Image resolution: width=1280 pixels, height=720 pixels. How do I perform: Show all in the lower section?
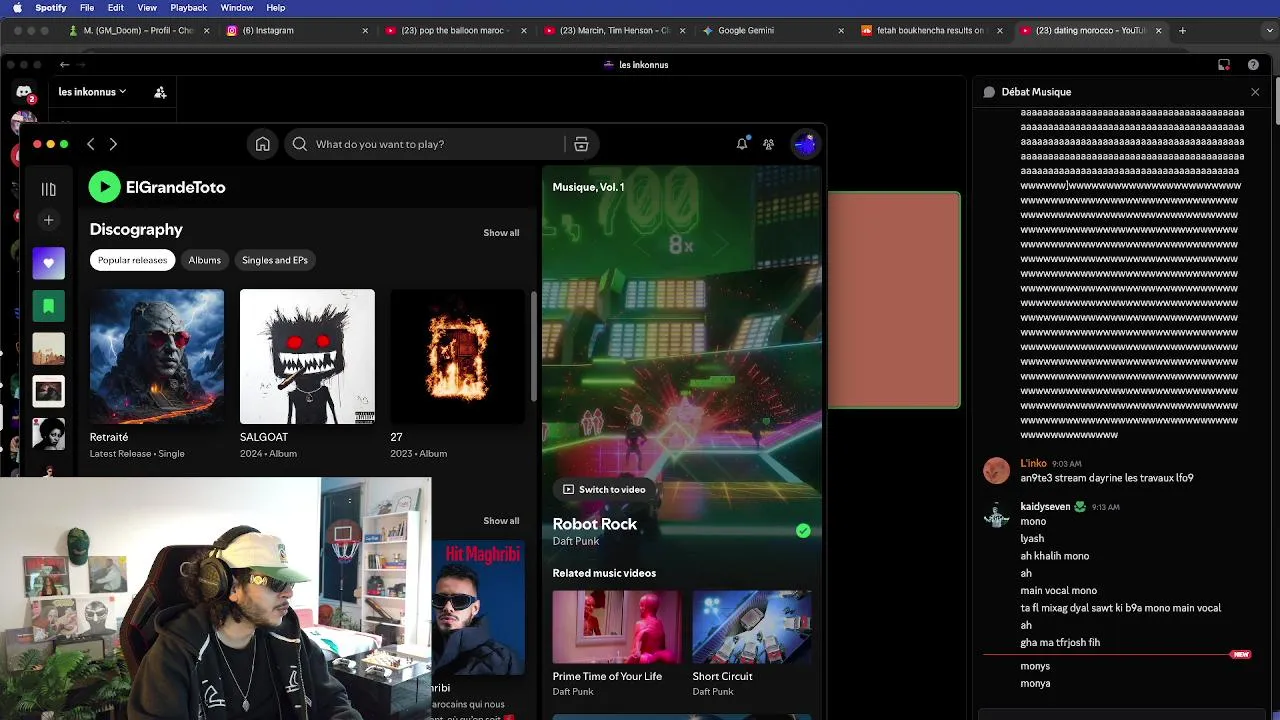501,521
